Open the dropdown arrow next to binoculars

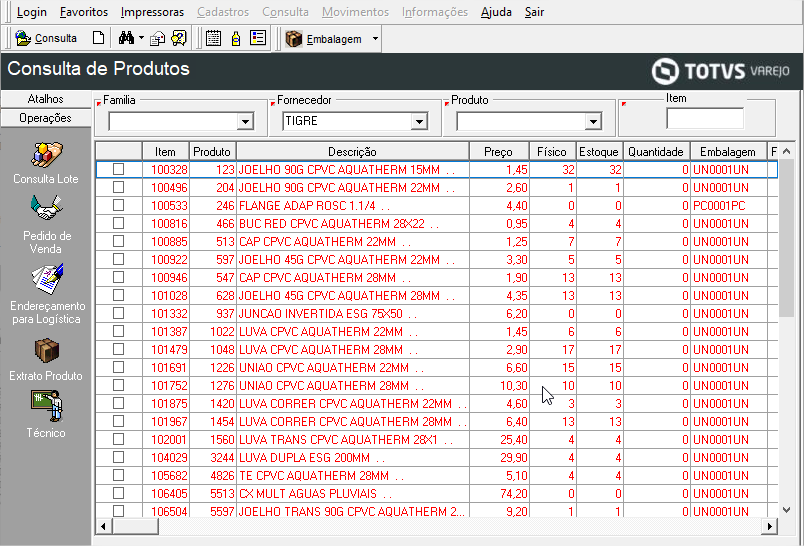point(142,38)
